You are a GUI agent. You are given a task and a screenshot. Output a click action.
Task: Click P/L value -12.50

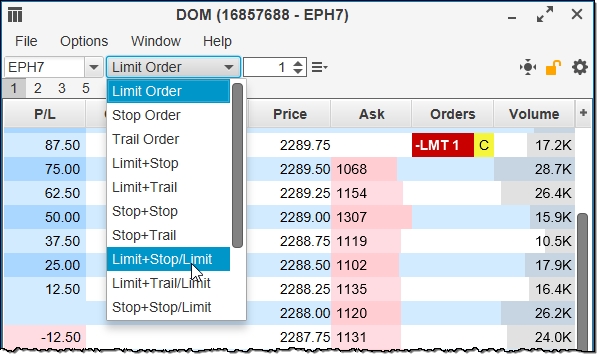[x=61, y=337]
